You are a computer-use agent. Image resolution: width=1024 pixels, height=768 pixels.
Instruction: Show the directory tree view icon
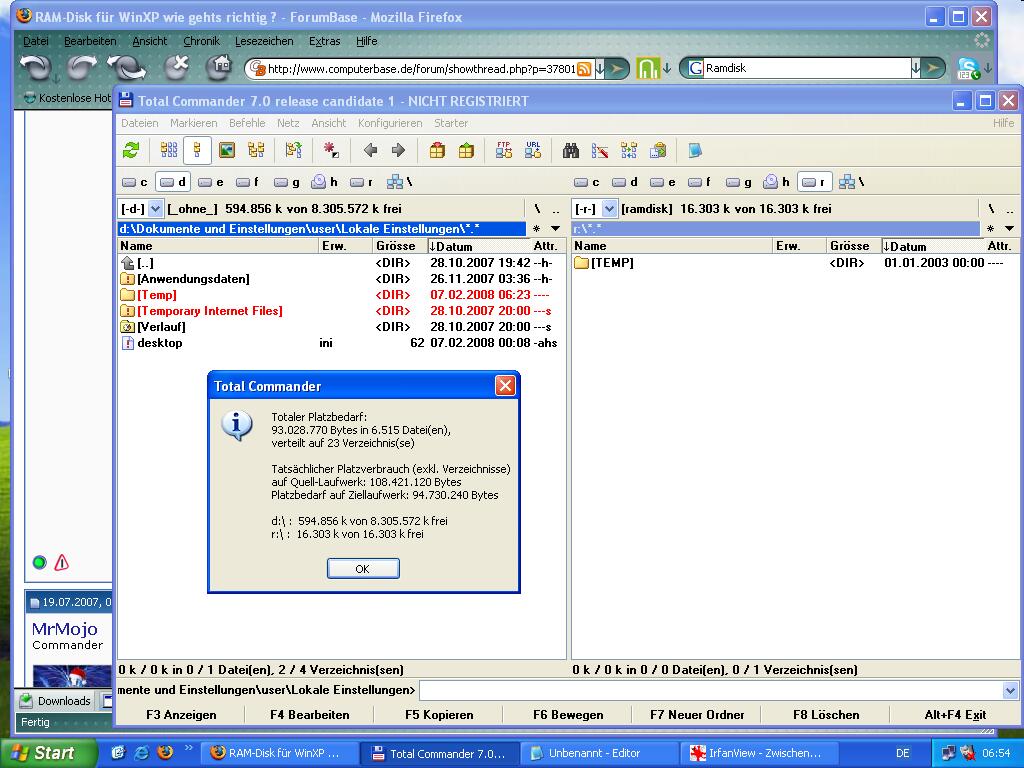(256, 151)
